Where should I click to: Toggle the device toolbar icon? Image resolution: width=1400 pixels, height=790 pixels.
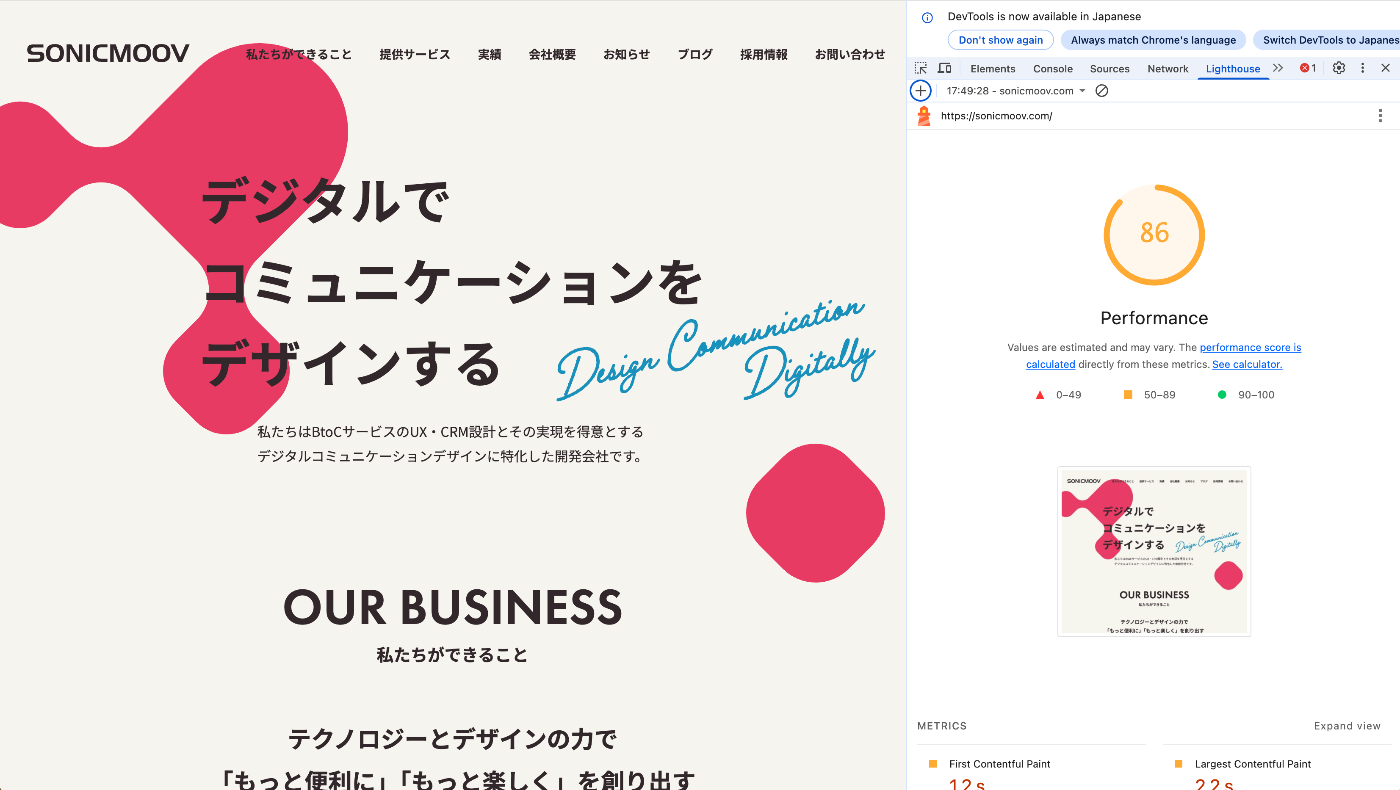coord(944,68)
